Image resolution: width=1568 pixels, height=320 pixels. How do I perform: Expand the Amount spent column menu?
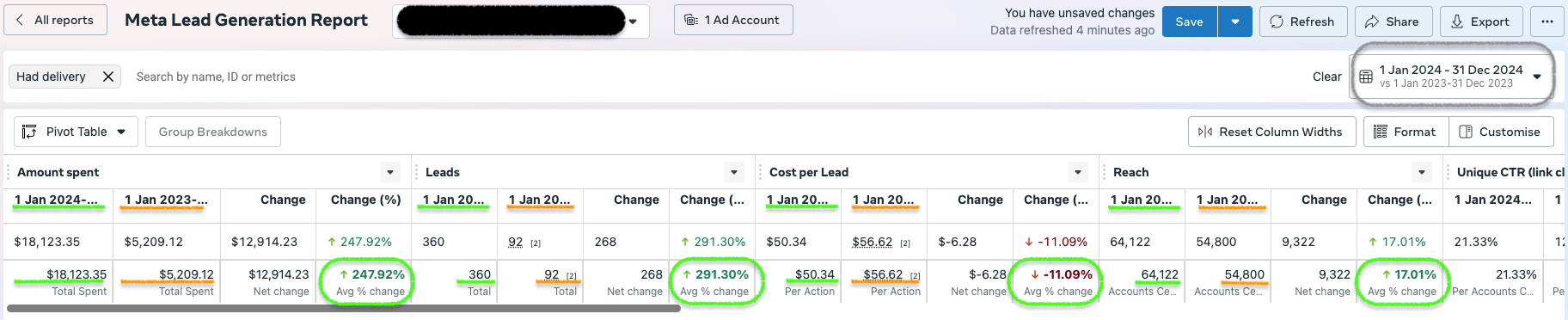tap(390, 172)
